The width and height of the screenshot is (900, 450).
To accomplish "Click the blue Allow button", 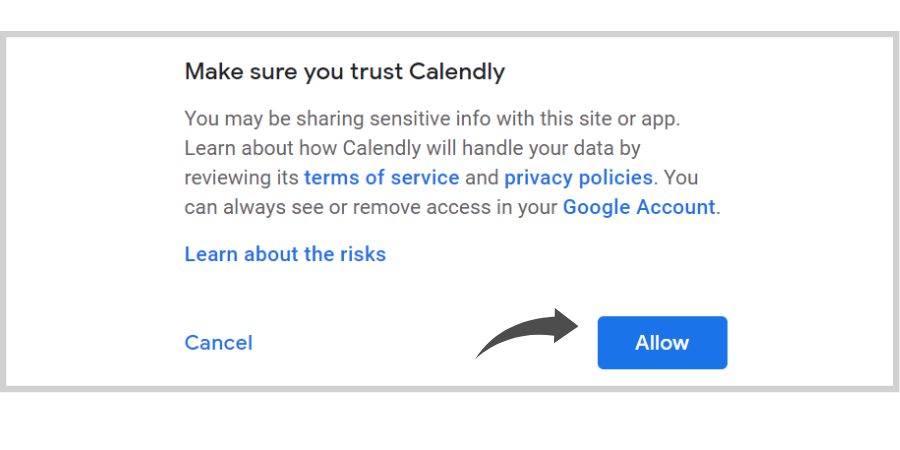I will tap(662, 343).
